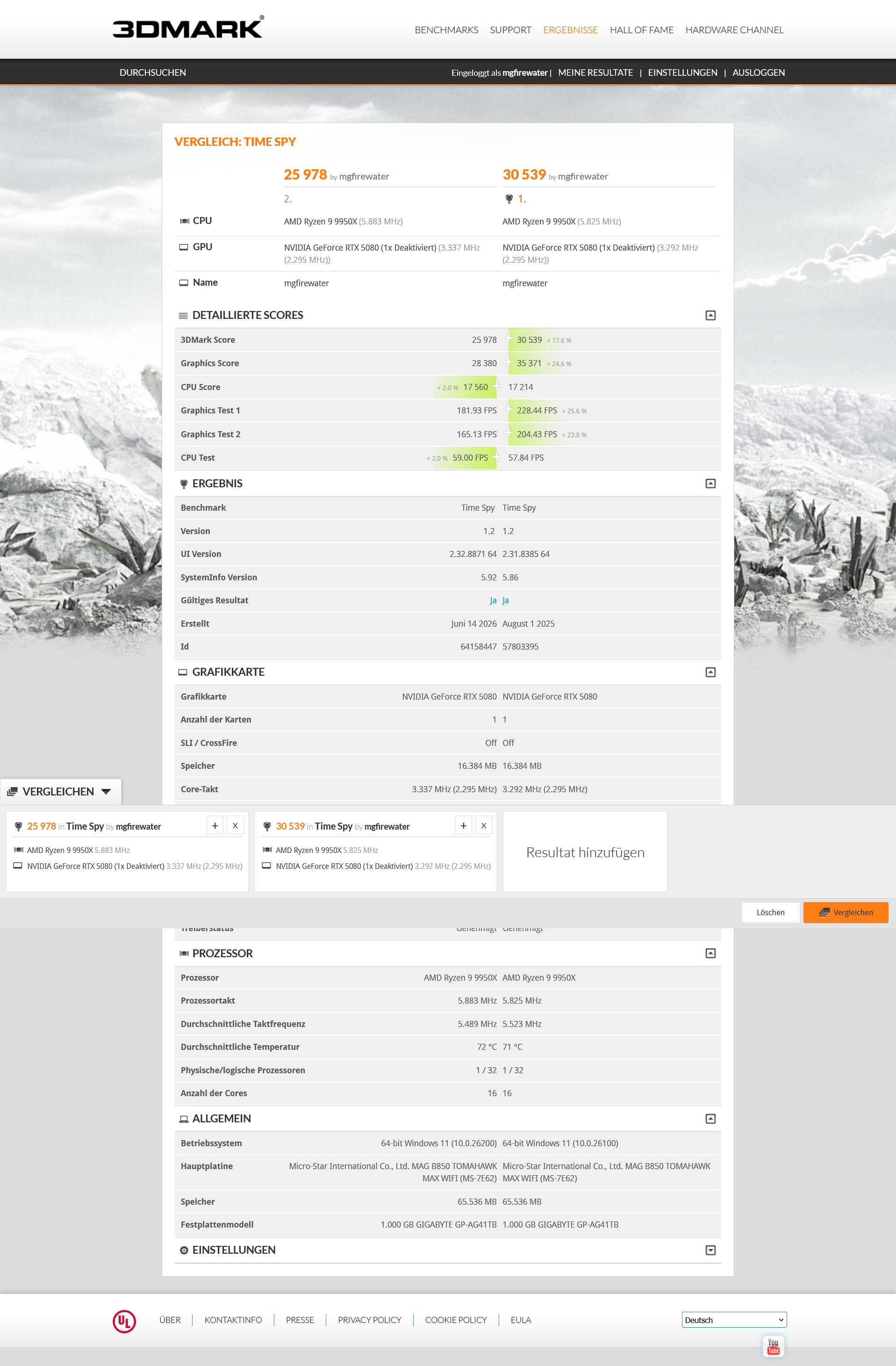This screenshot has width=896, height=1366.
Task: Remove the 25 978 result from comparison
Action: coord(235,825)
